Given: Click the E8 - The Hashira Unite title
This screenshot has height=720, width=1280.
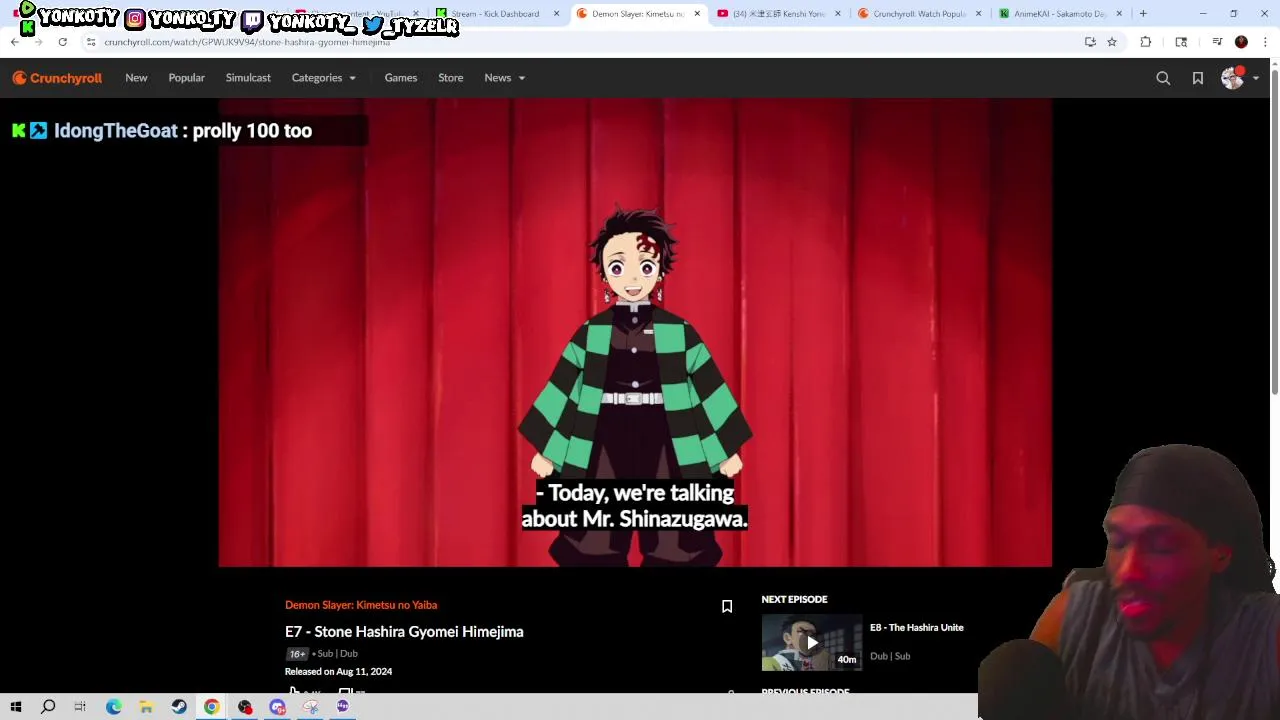Looking at the screenshot, I should (917, 628).
